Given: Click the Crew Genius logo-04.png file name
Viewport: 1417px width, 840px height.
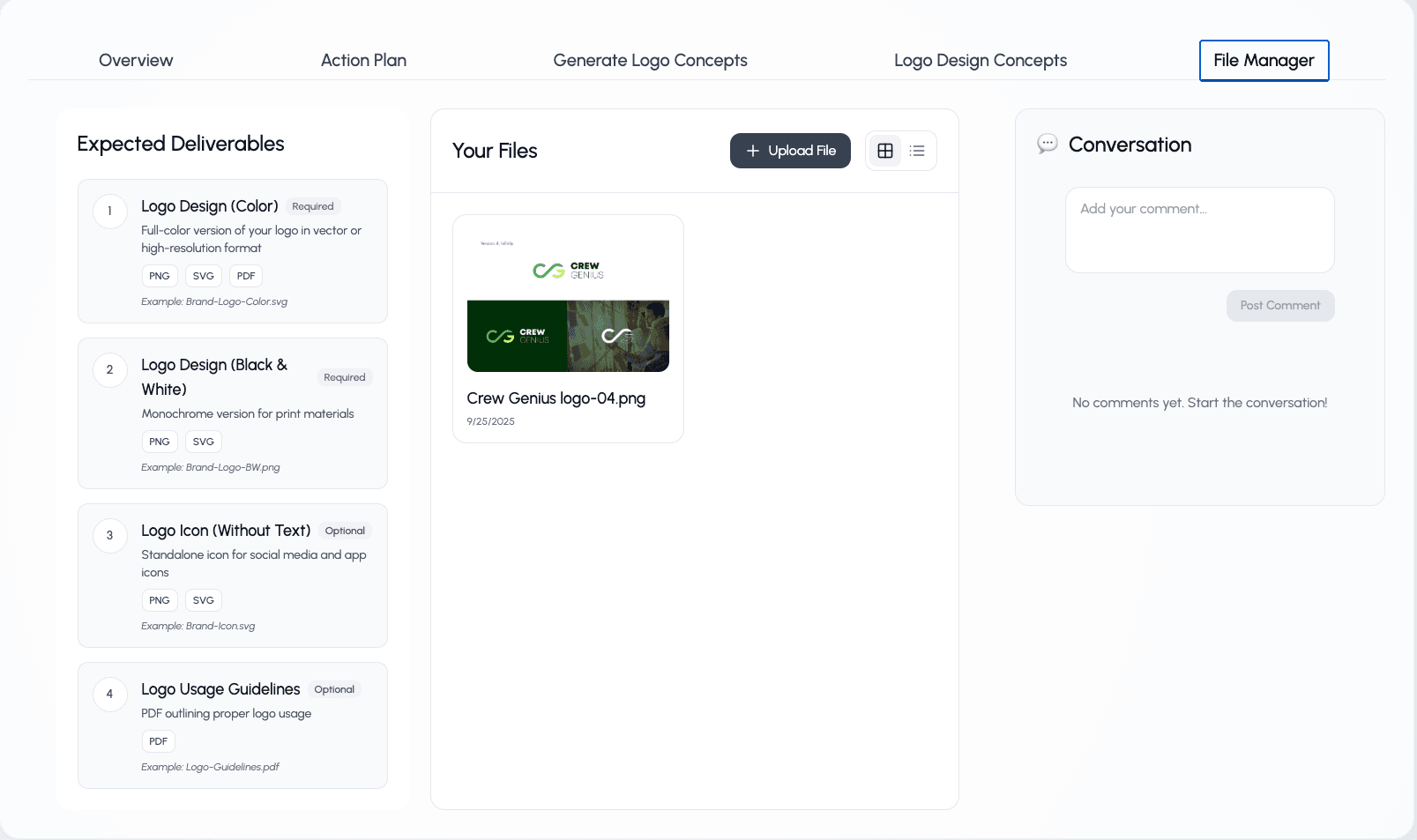Looking at the screenshot, I should (x=556, y=398).
